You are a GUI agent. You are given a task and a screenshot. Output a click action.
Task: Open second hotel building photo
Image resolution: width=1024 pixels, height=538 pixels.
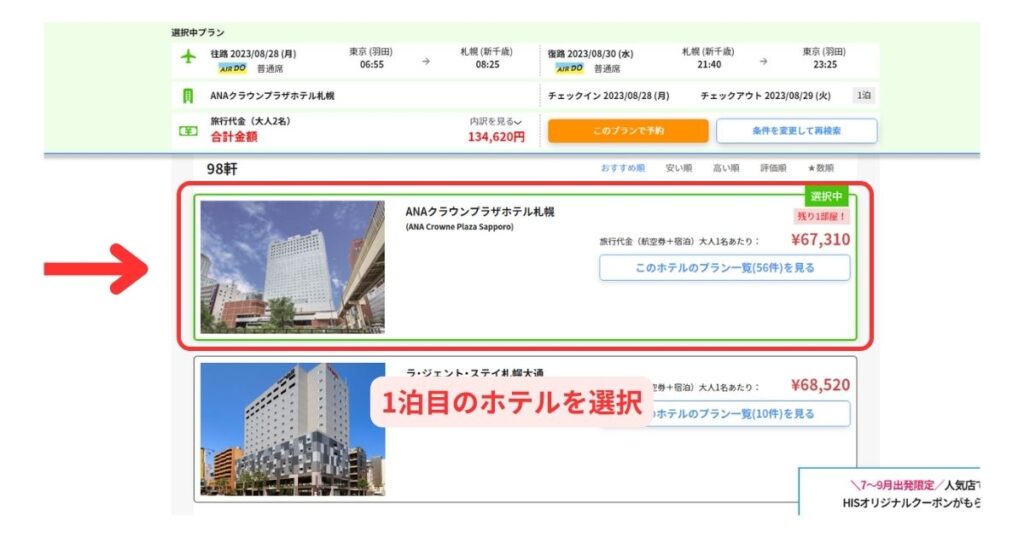pos(293,429)
